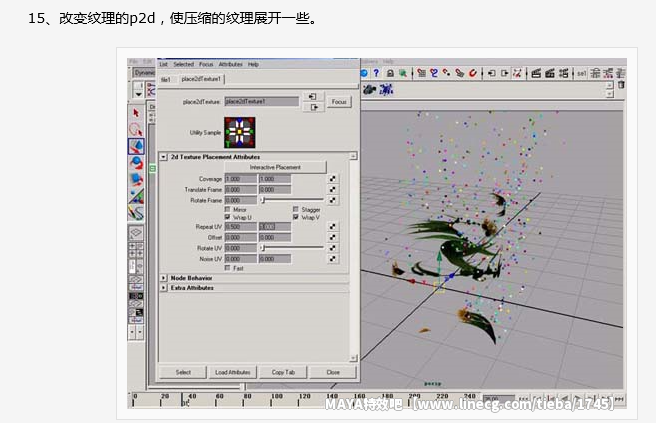
Task: Switch to single perspective view layout
Action: 136,233
